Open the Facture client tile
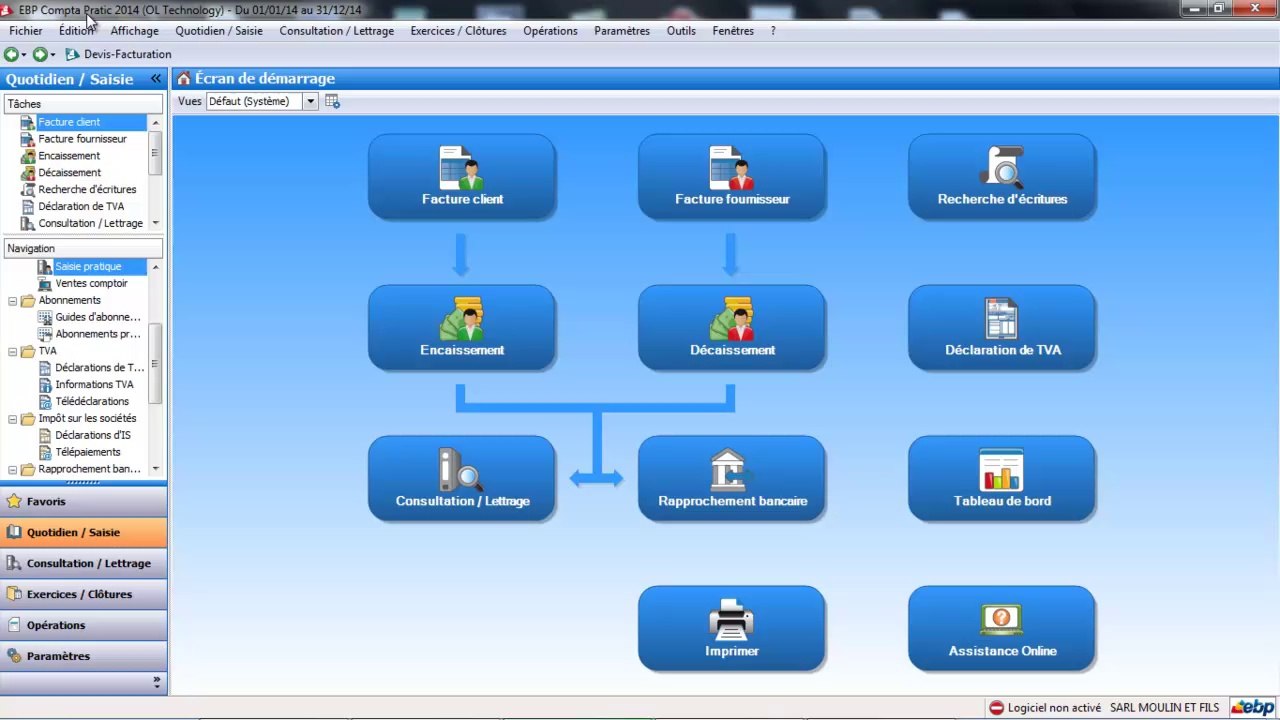The image size is (1280, 720). tap(462, 177)
